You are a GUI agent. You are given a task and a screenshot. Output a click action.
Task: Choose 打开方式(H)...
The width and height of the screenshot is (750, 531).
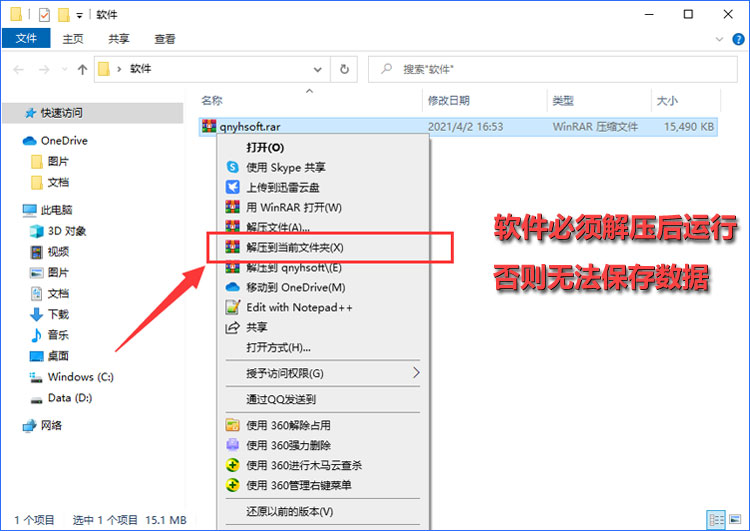click(x=323, y=347)
